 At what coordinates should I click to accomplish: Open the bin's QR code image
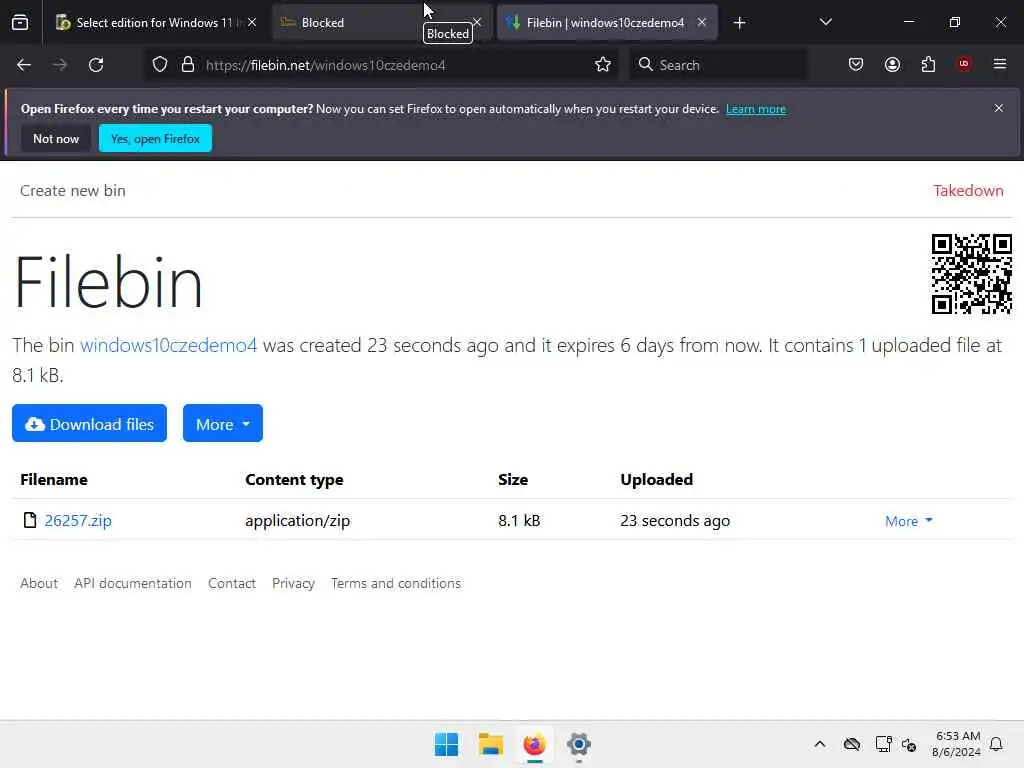(972, 274)
